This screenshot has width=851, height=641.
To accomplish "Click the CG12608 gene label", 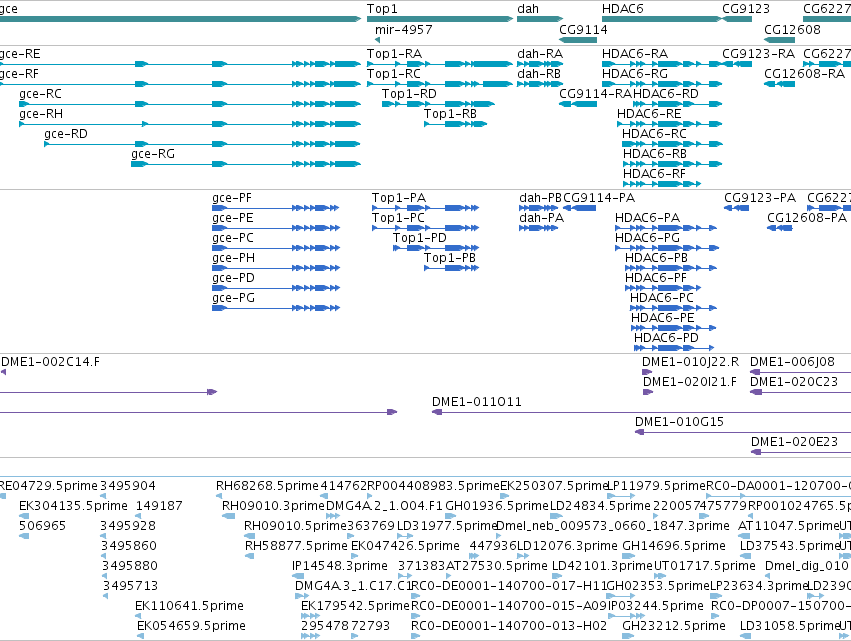I will pos(792,29).
